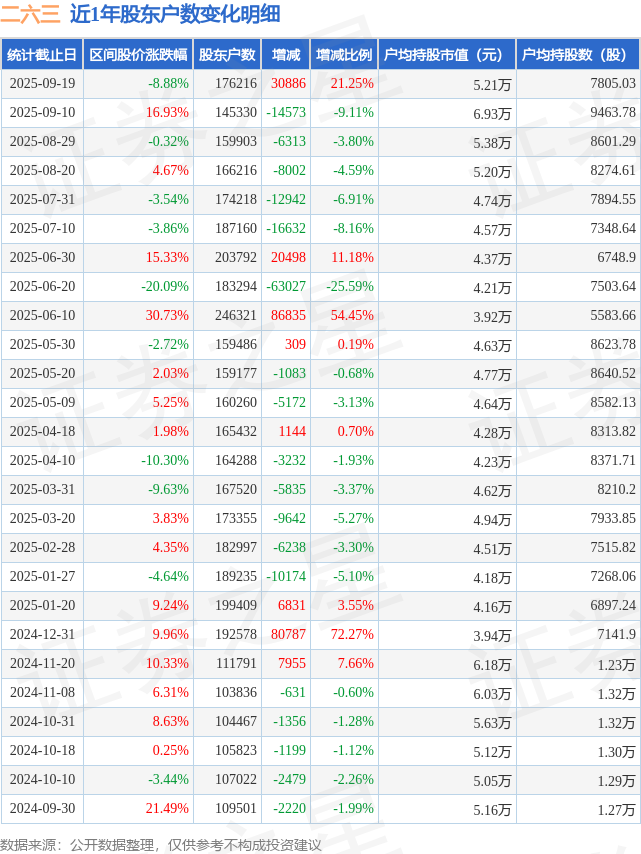The image size is (641, 854).
Task: Click the 户均持股市值（元） column header
Action: click(x=446, y=55)
